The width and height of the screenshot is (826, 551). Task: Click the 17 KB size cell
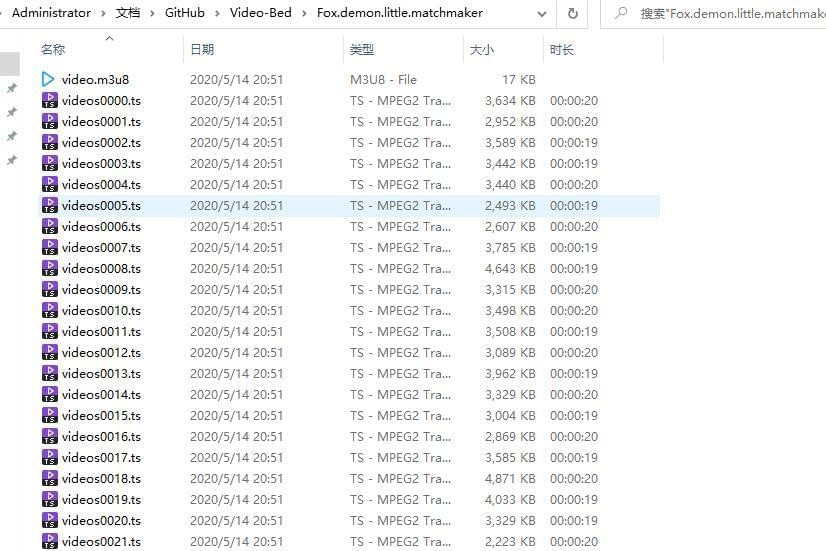(518, 80)
